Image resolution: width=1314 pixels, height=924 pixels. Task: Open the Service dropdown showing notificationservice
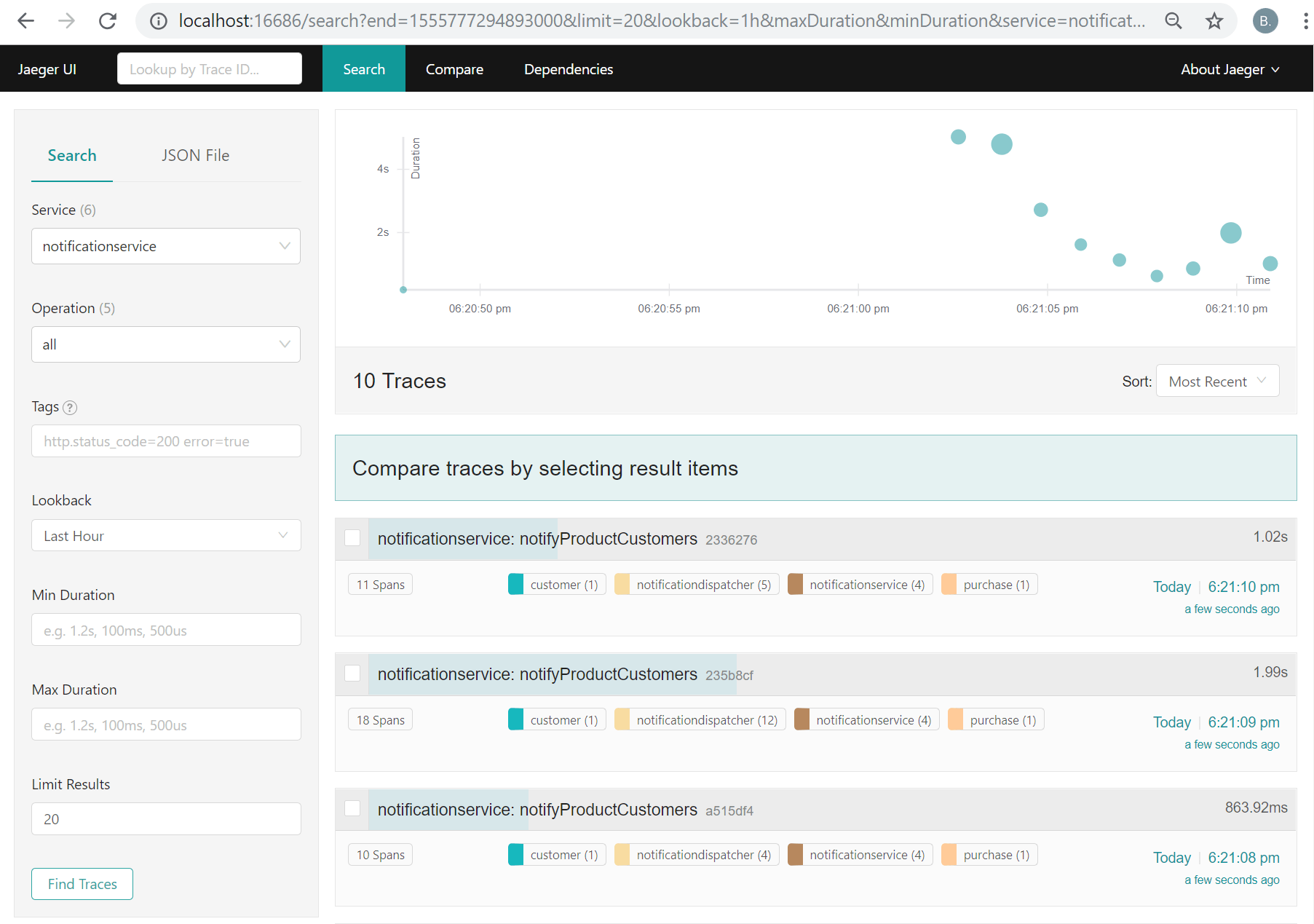165,246
